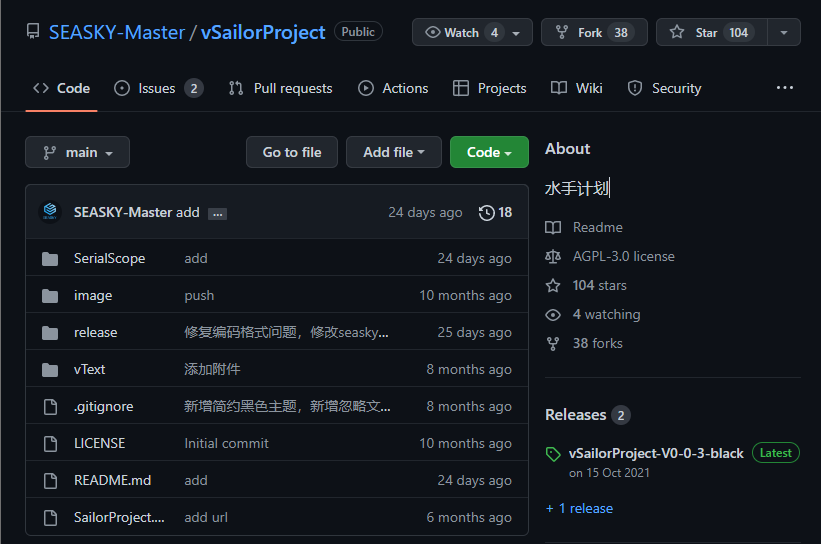Click the release folder icon
821x544 pixels.
50,332
